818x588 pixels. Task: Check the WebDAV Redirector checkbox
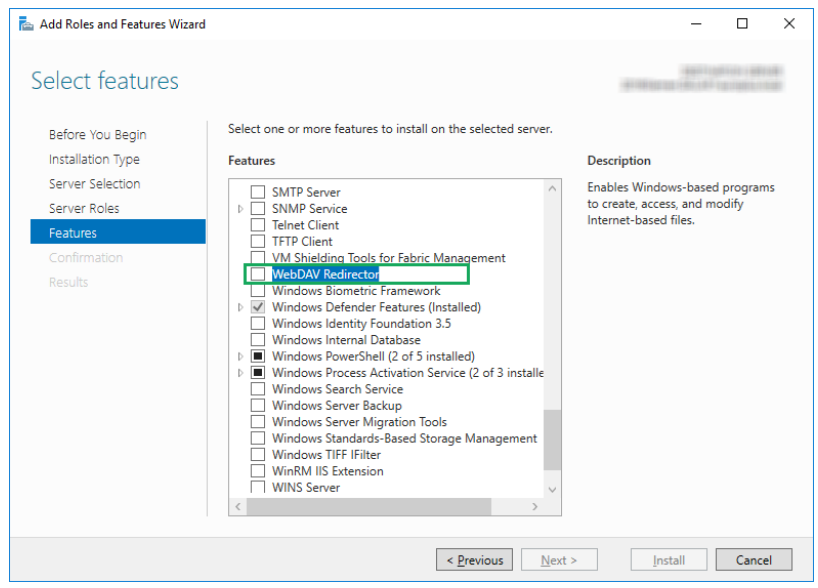[x=258, y=274]
